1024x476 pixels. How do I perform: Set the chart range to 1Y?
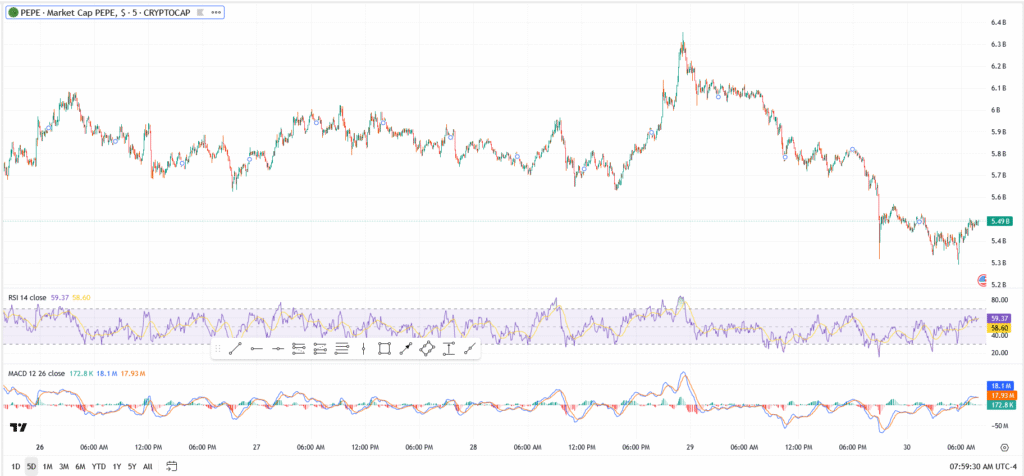(116, 466)
